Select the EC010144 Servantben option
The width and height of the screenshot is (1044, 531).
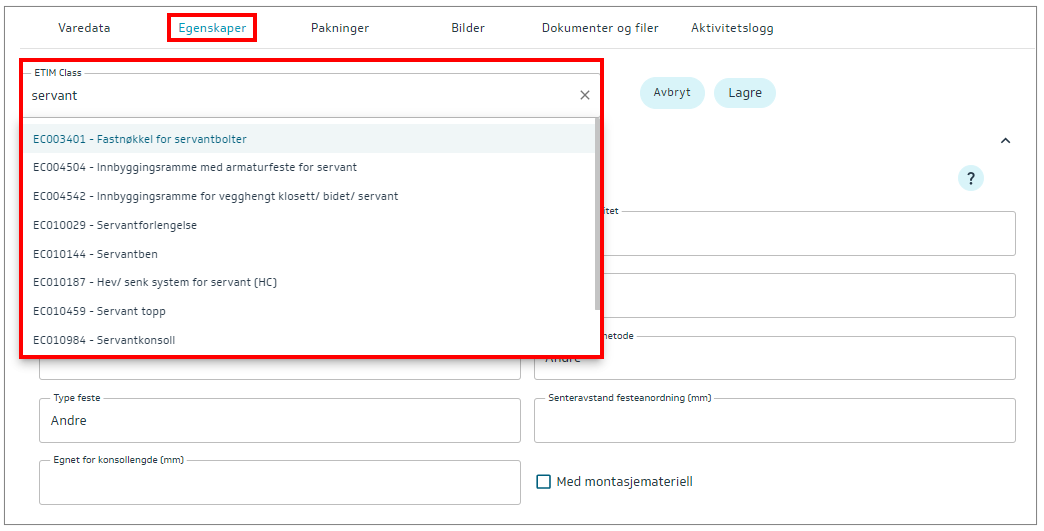click(95, 254)
